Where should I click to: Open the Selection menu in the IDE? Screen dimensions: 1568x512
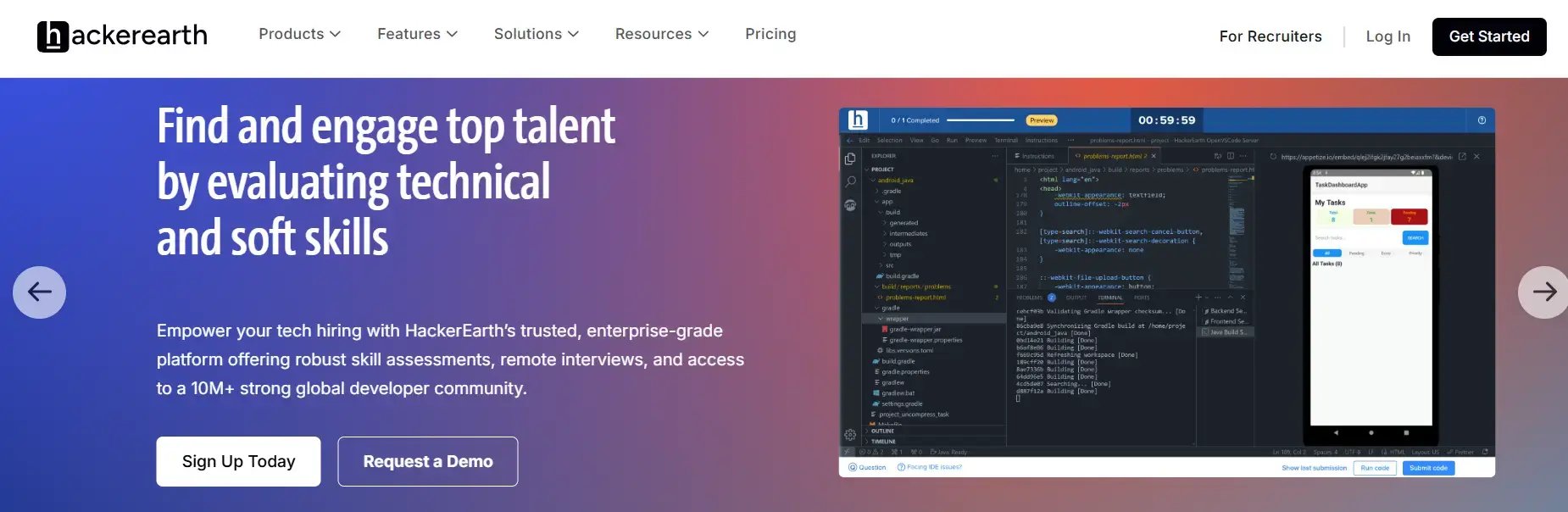coord(889,141)
